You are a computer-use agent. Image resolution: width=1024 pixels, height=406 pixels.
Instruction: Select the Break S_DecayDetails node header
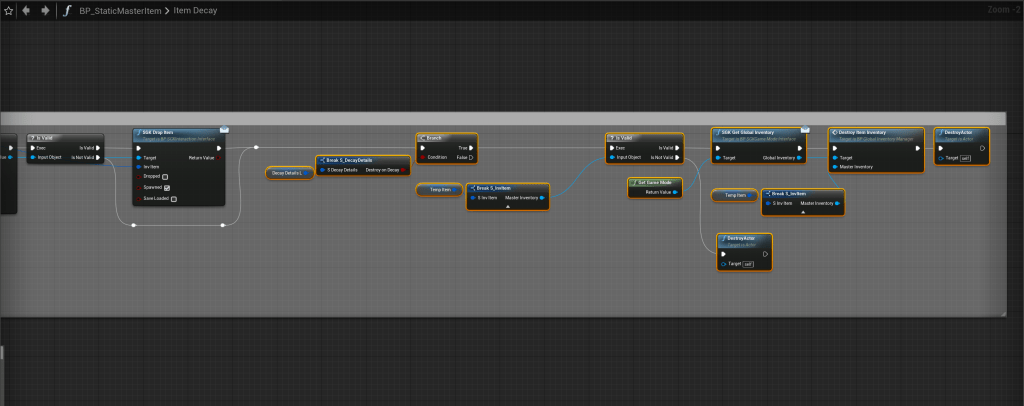pos(363,160)
